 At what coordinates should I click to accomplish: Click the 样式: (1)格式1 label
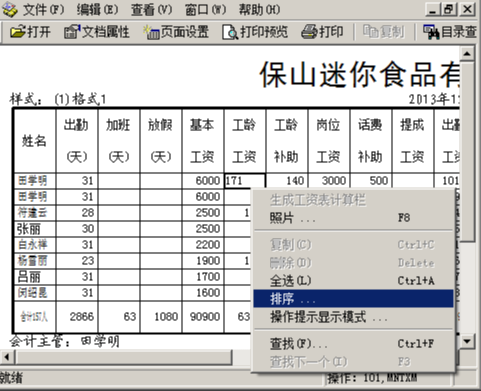(x=58, y=99)
